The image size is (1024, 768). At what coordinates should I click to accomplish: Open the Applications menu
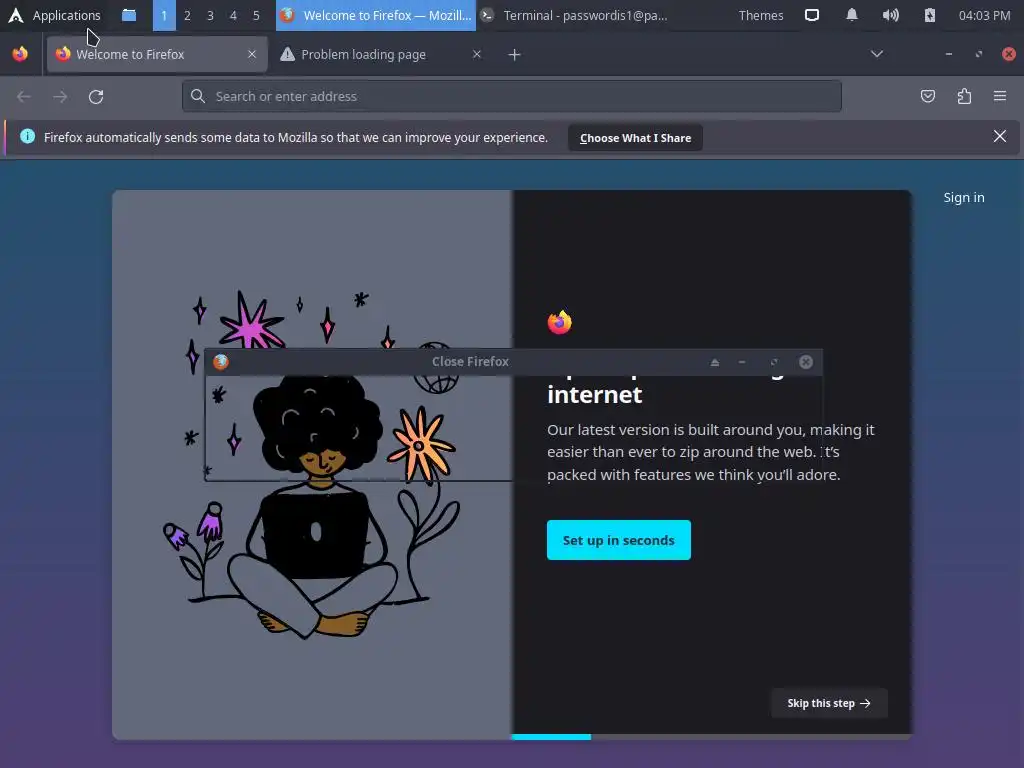(x=54, y=15)
